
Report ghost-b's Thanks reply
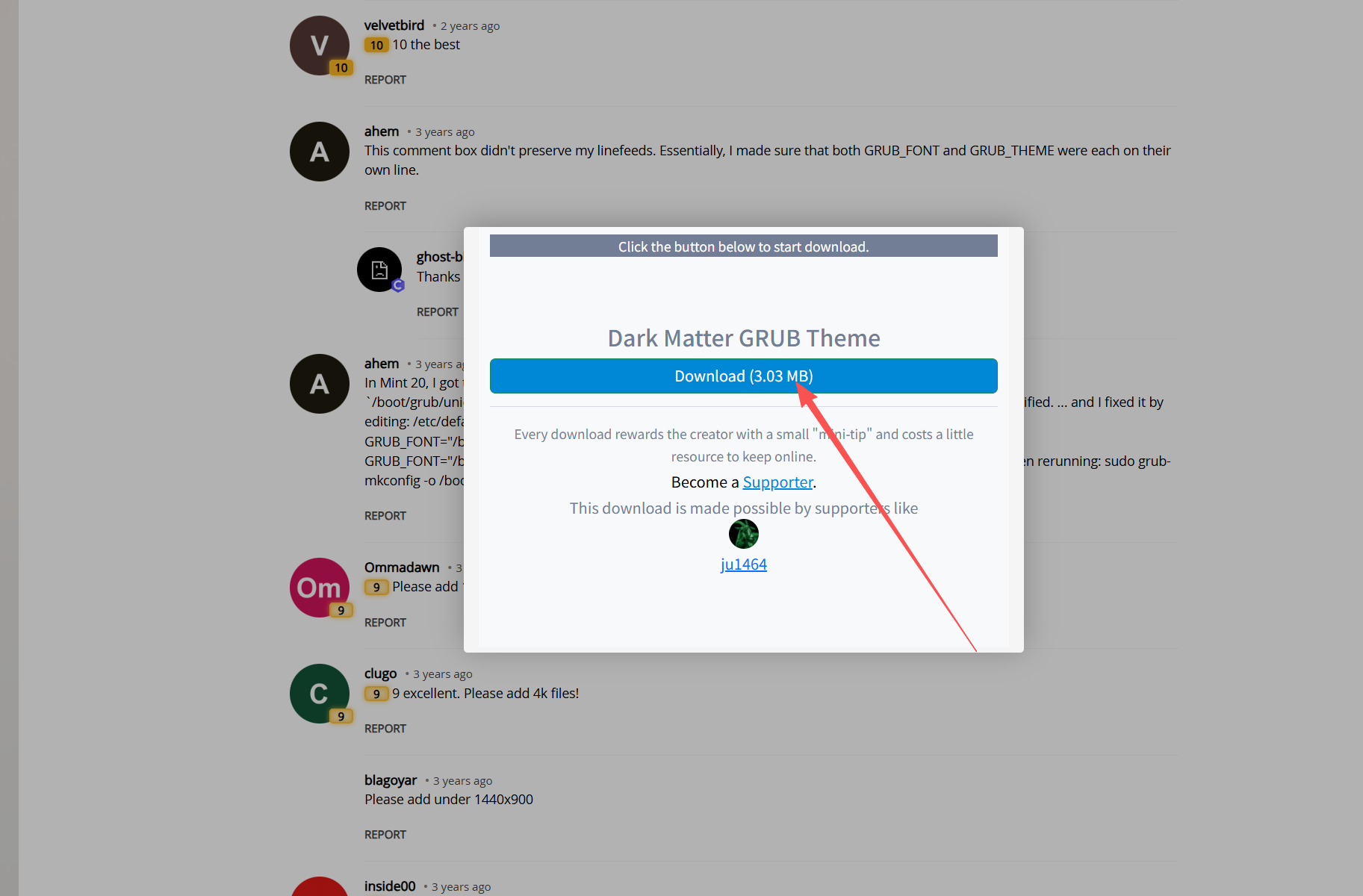437,312
